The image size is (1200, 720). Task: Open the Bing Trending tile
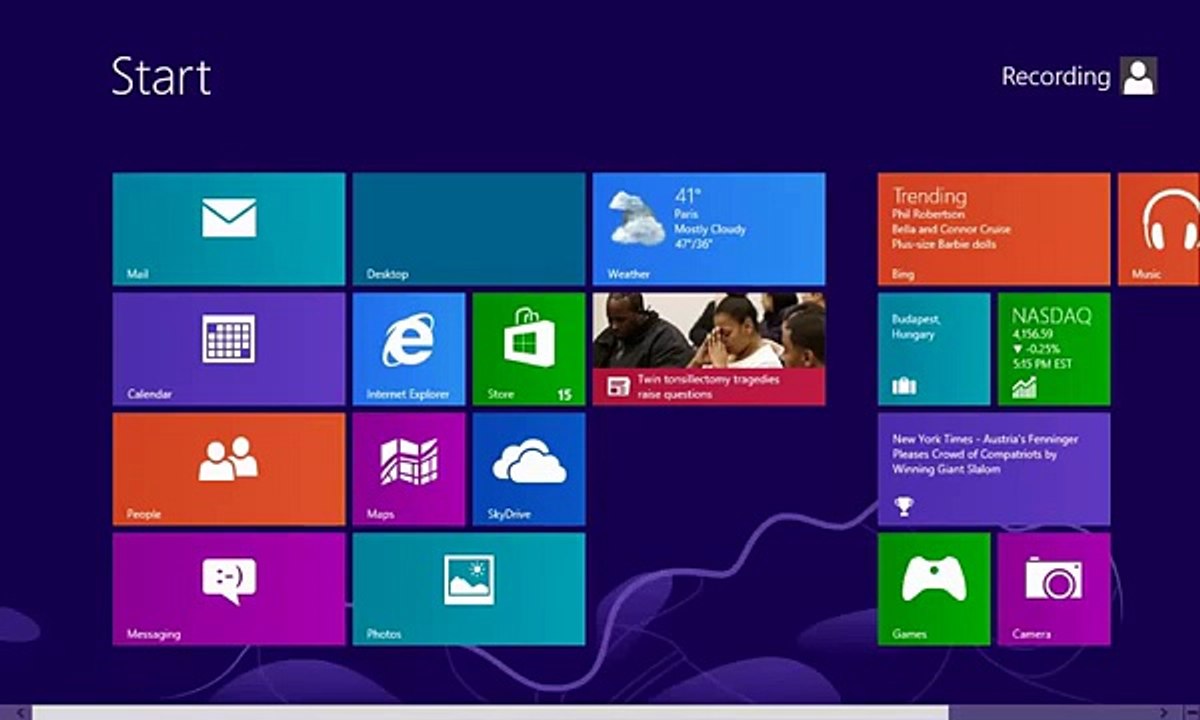[x=994, y=229]
